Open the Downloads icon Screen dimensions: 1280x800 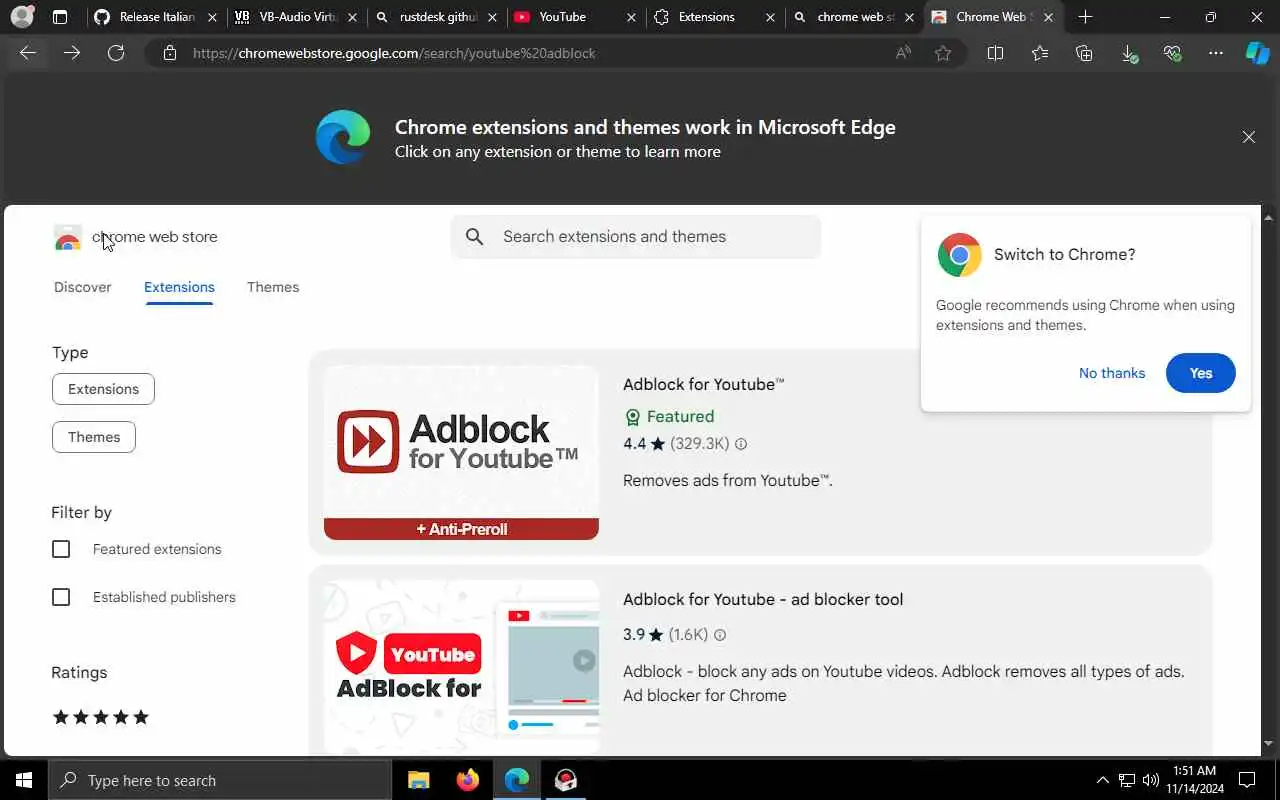(1129, 54)
